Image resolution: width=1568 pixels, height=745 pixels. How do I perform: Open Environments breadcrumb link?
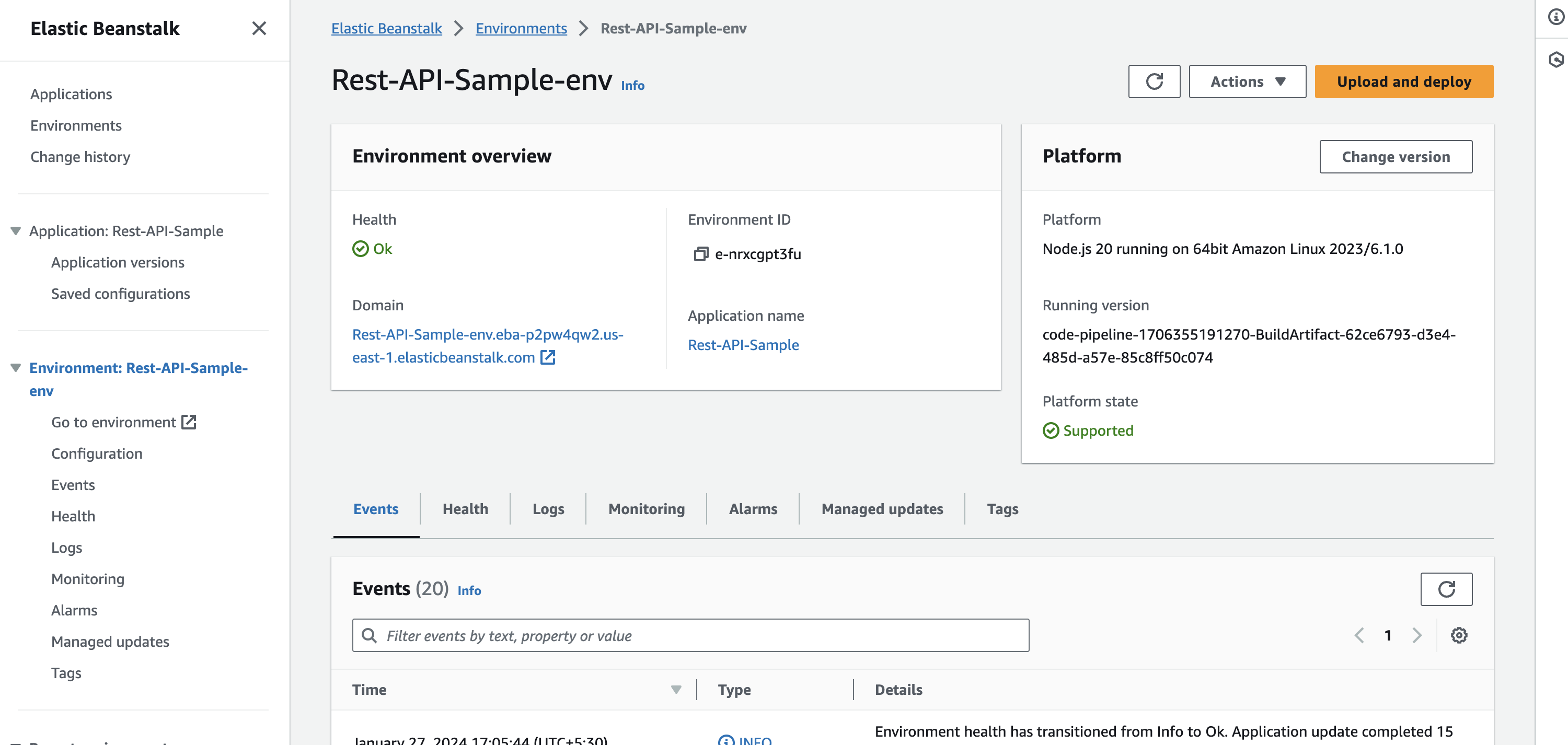click(x=521, y=29)
